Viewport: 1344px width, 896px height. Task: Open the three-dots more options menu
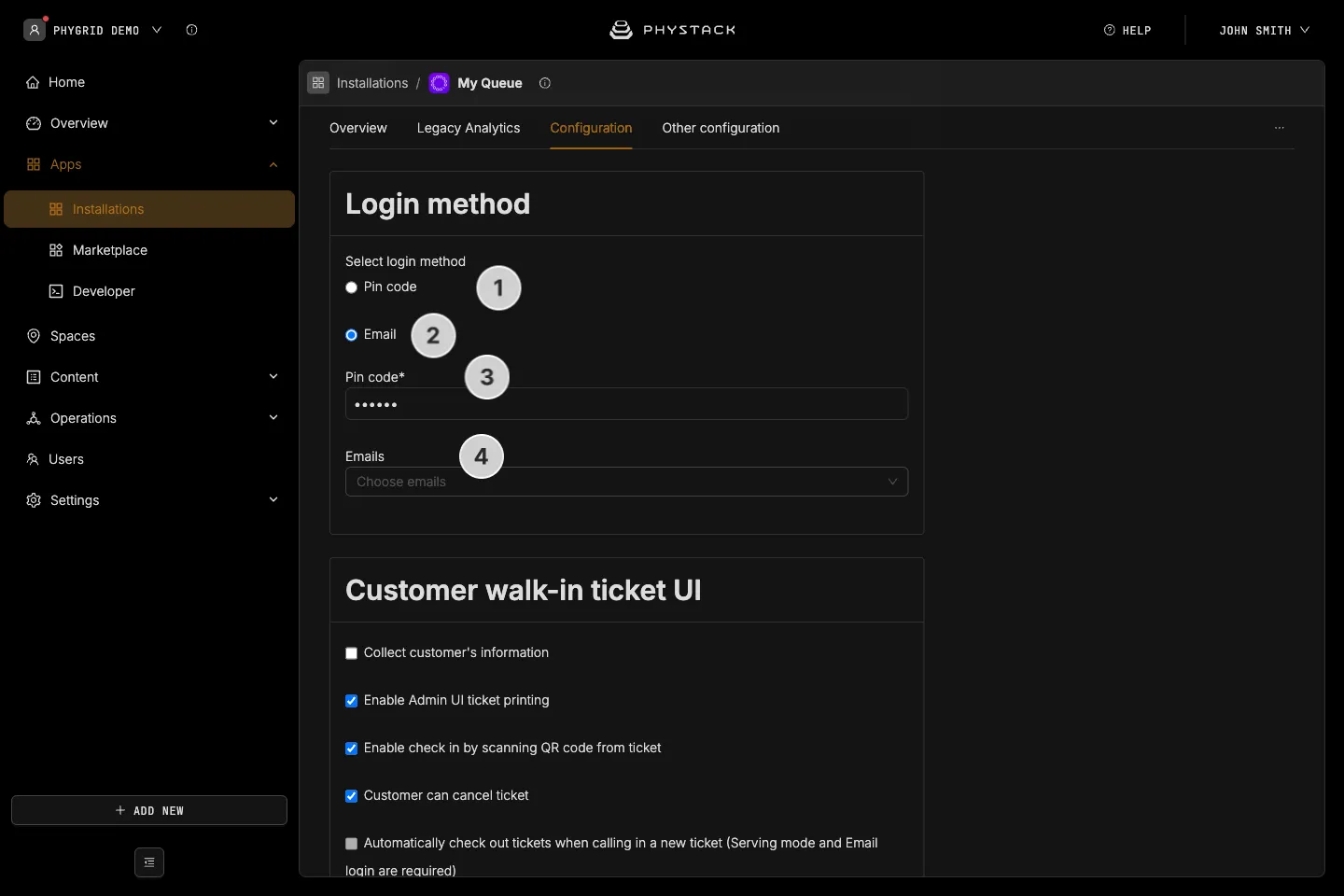[x=1280, y=128]
